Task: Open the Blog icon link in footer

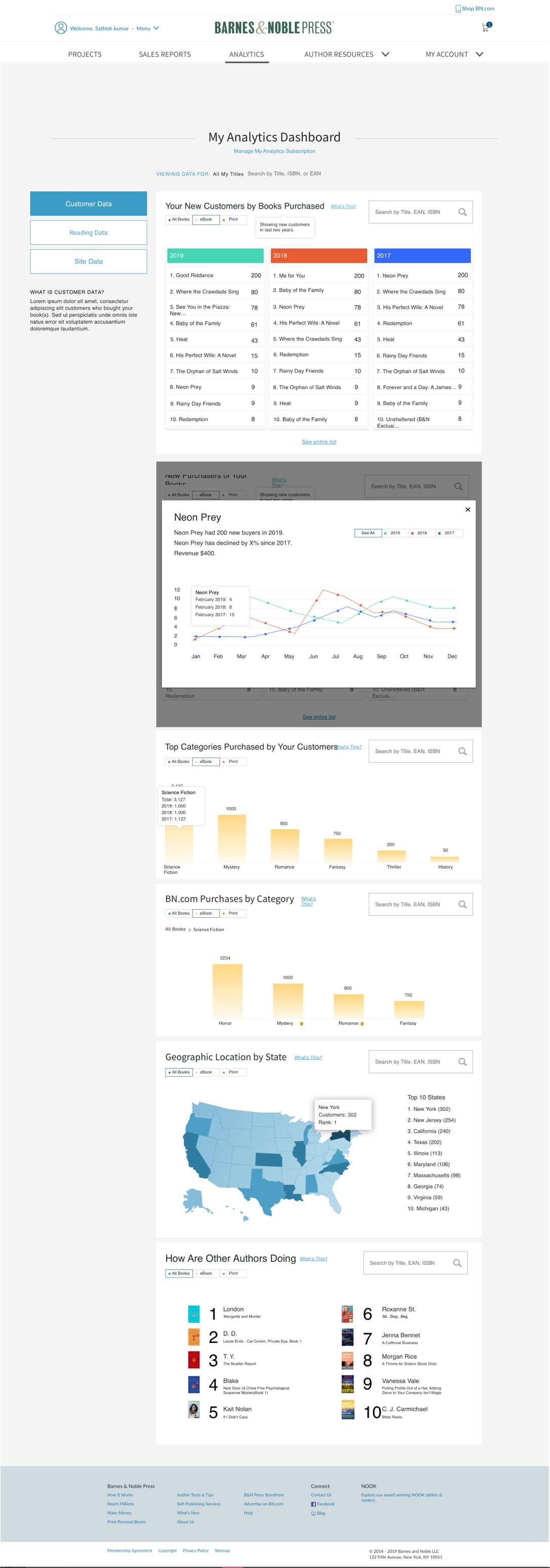Action: tap(313, 1513)
